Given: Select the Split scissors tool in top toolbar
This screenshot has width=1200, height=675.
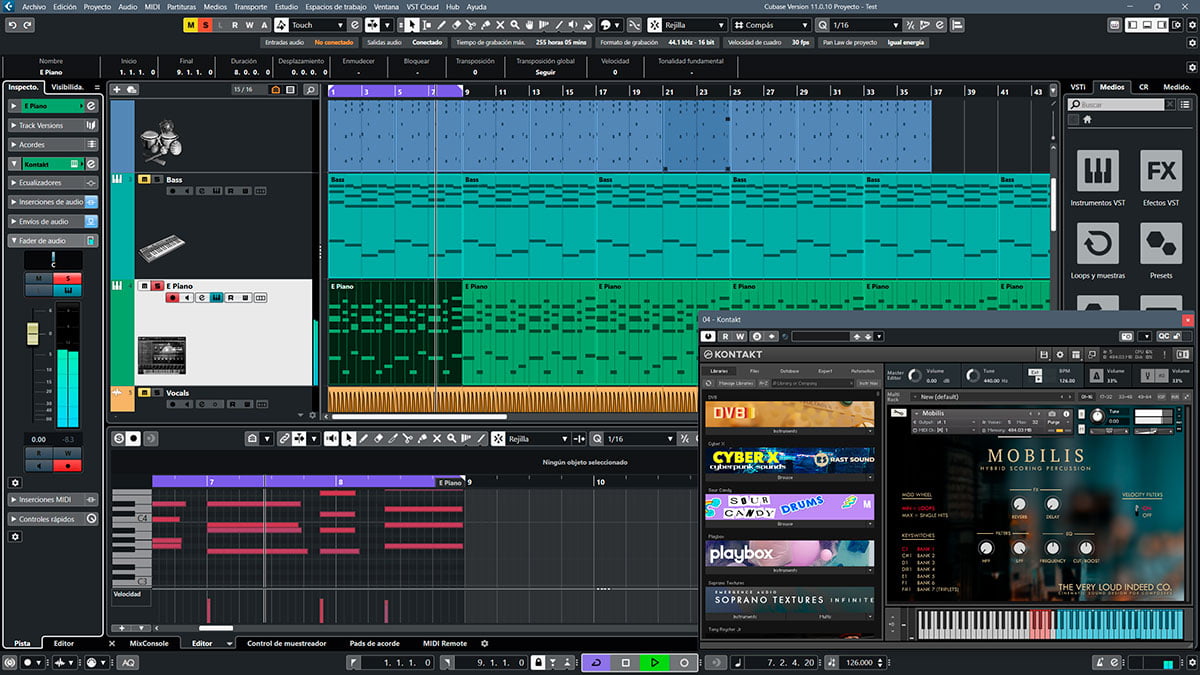Looking at the screenshot, I should pyautogui.click(x=471, y=25).
